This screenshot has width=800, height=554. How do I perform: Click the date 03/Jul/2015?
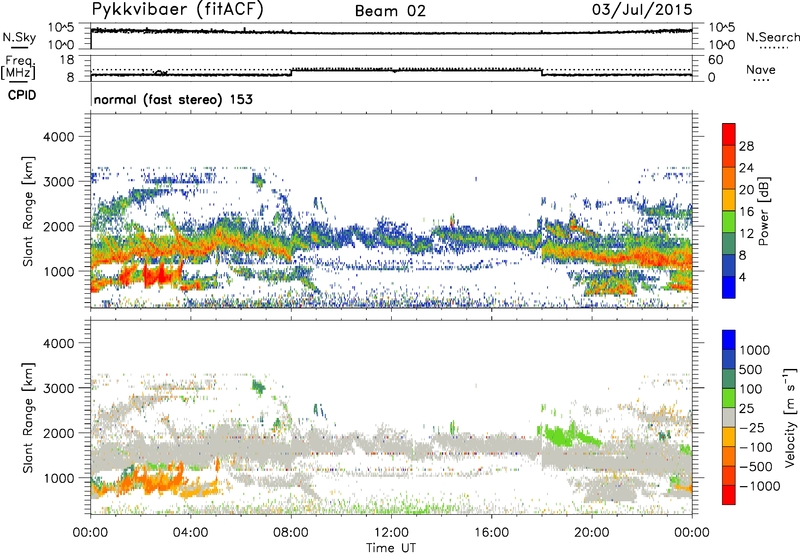642,10
